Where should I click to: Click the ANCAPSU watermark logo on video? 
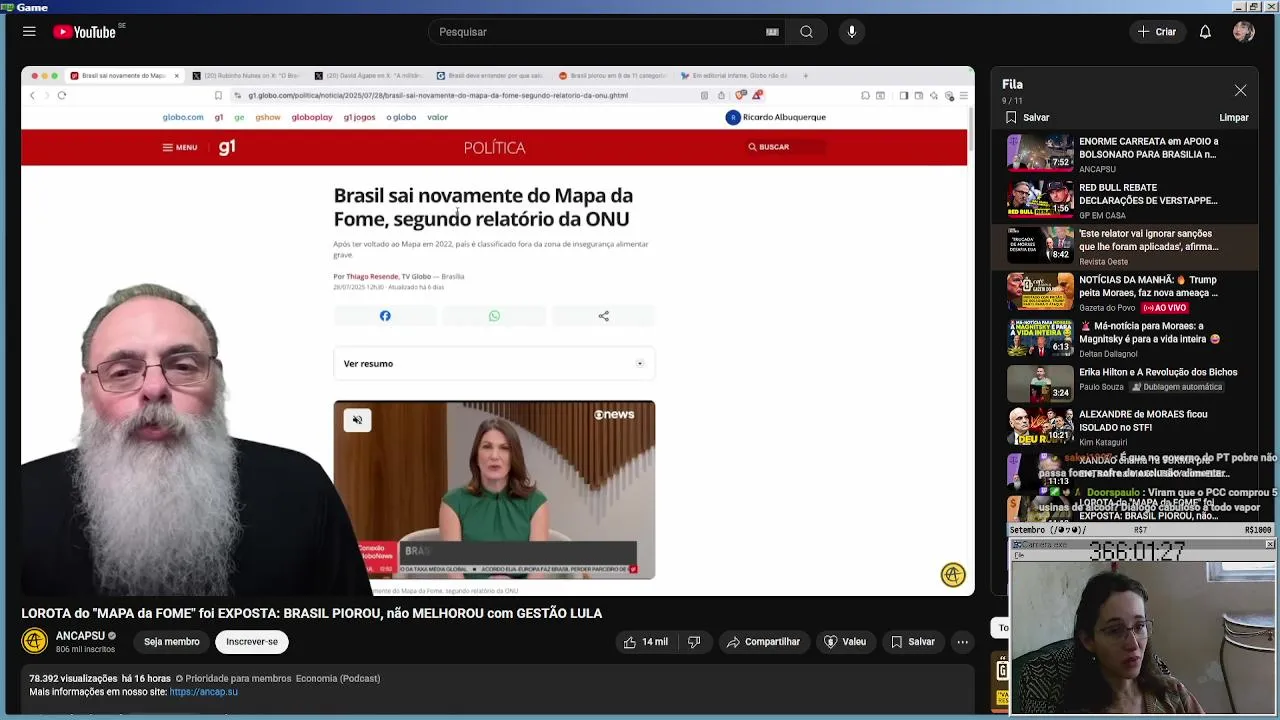tap(953, 575)
